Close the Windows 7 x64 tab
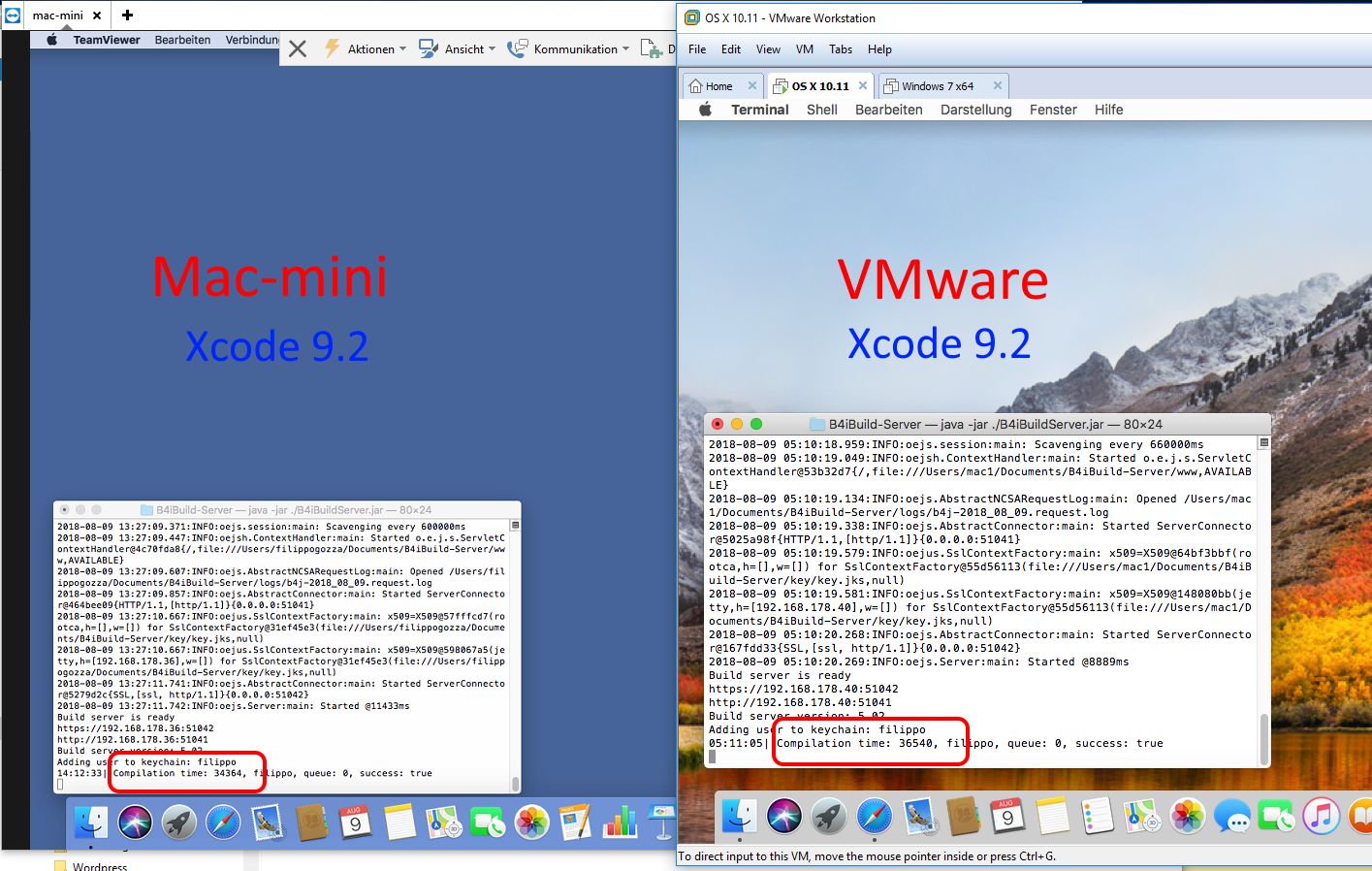 click(997, 85)
